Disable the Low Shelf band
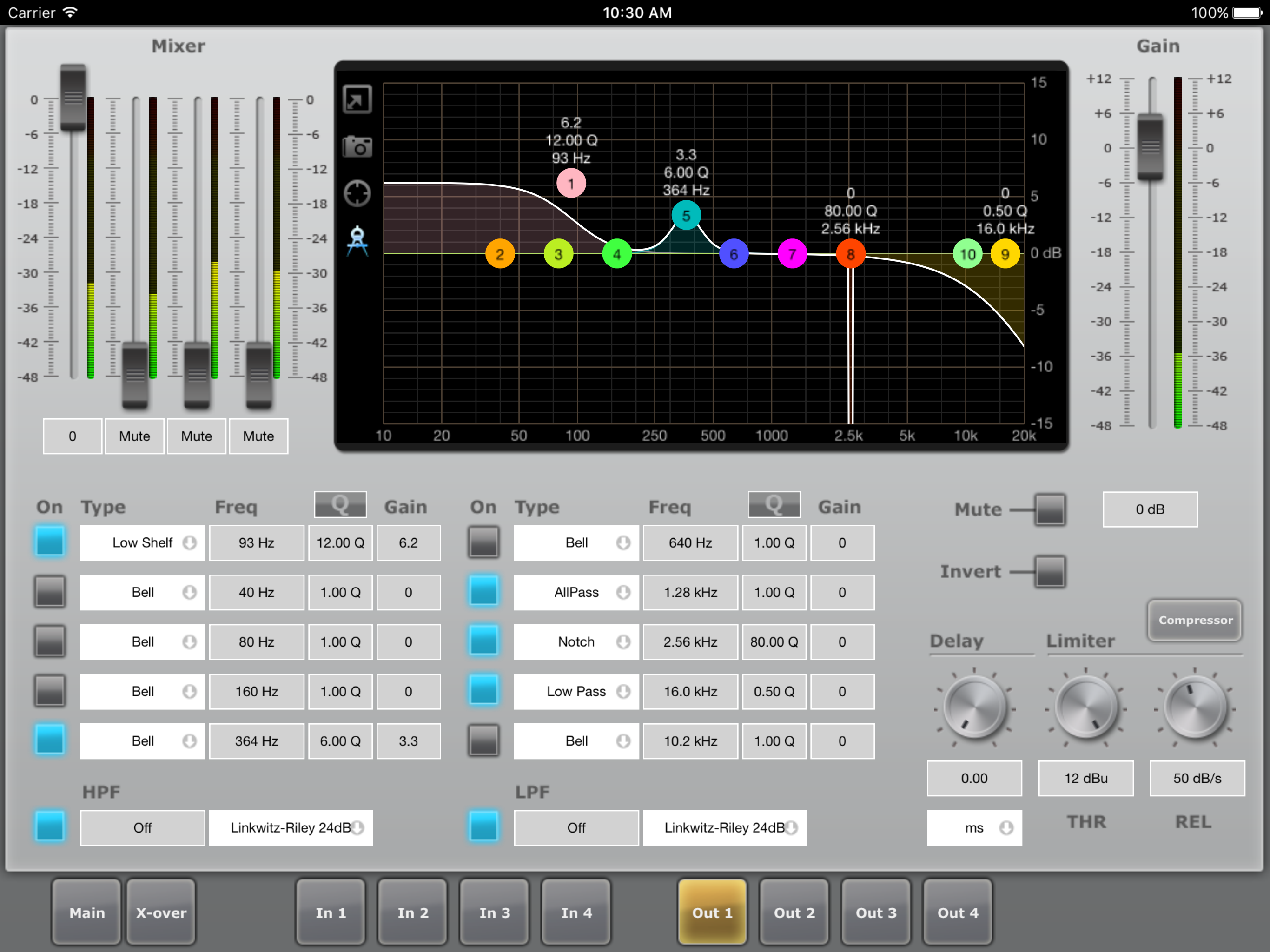 point(50,542)
